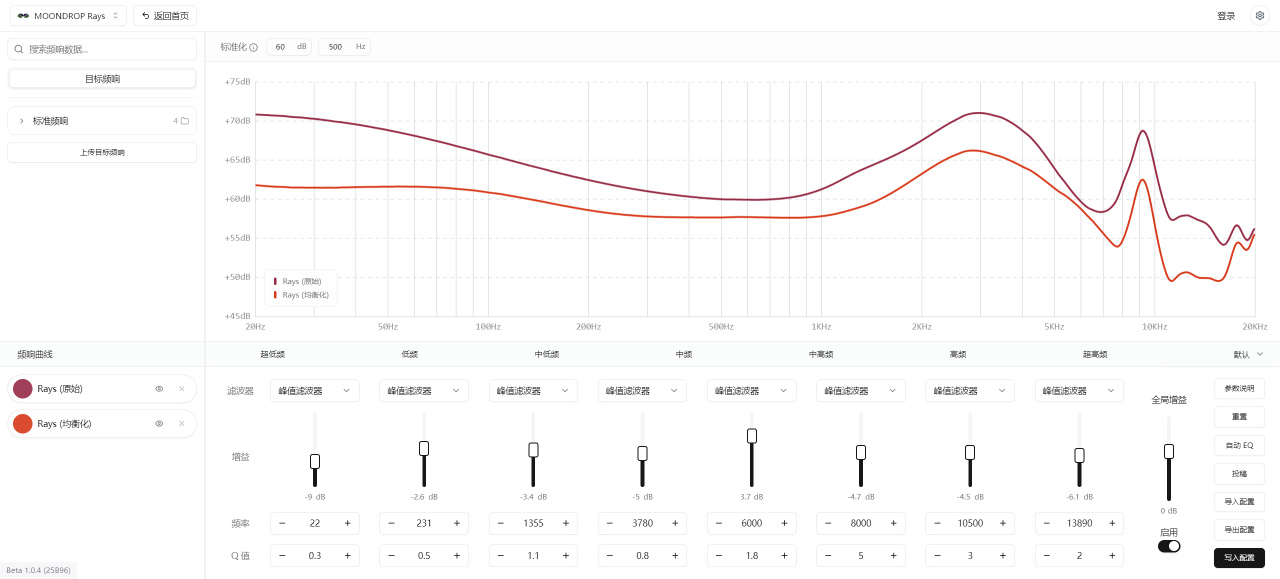Increase frequency 1355 with plus
The image size is (1280, 579).
pos(566,523)
